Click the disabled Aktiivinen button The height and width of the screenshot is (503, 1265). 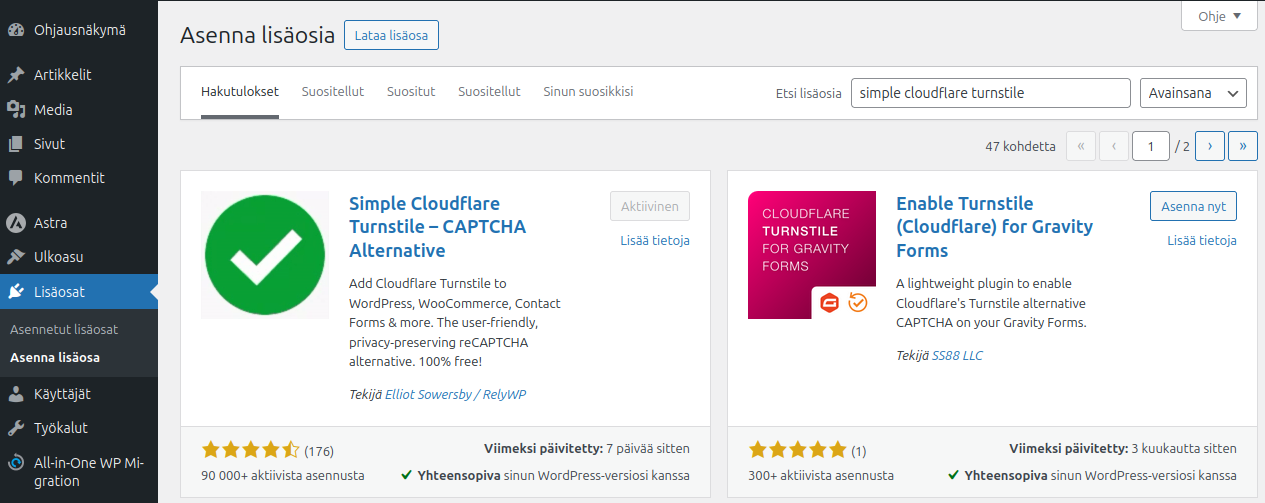coord(650,207)
